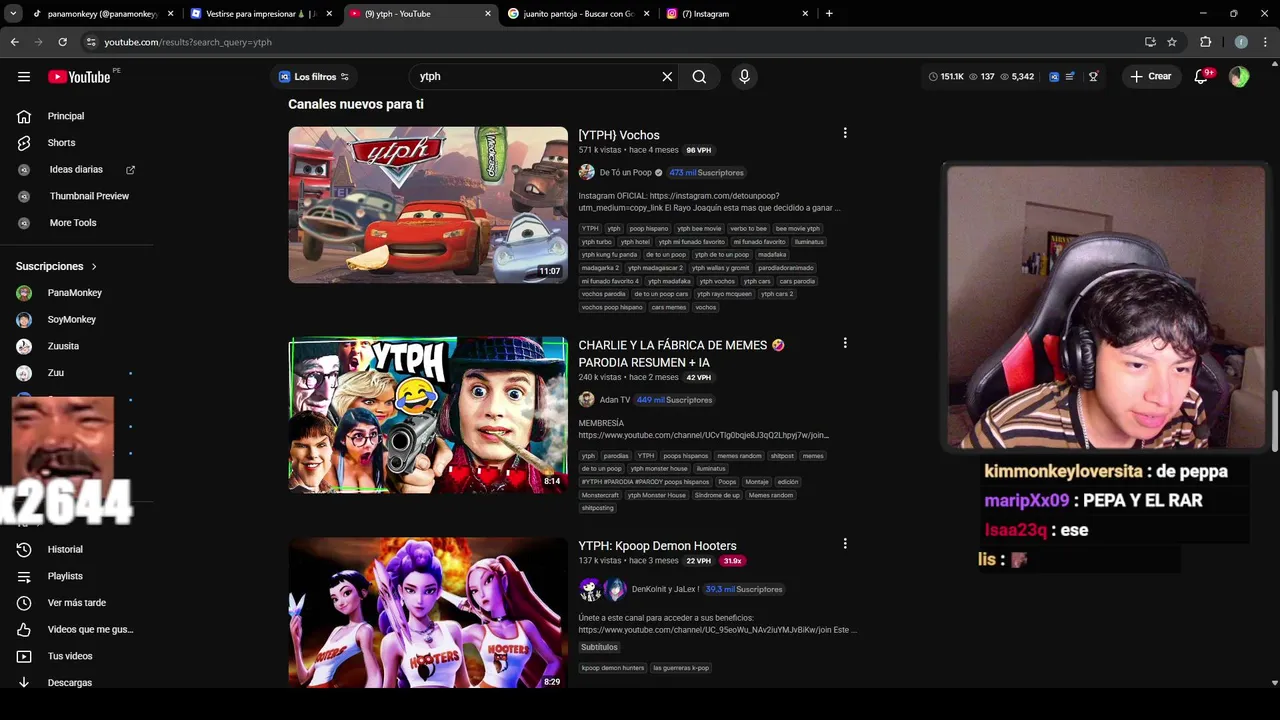Click Willy Wonka YTPH thumbnail
Screen dimensions: 1280x720
coord(428,415)
